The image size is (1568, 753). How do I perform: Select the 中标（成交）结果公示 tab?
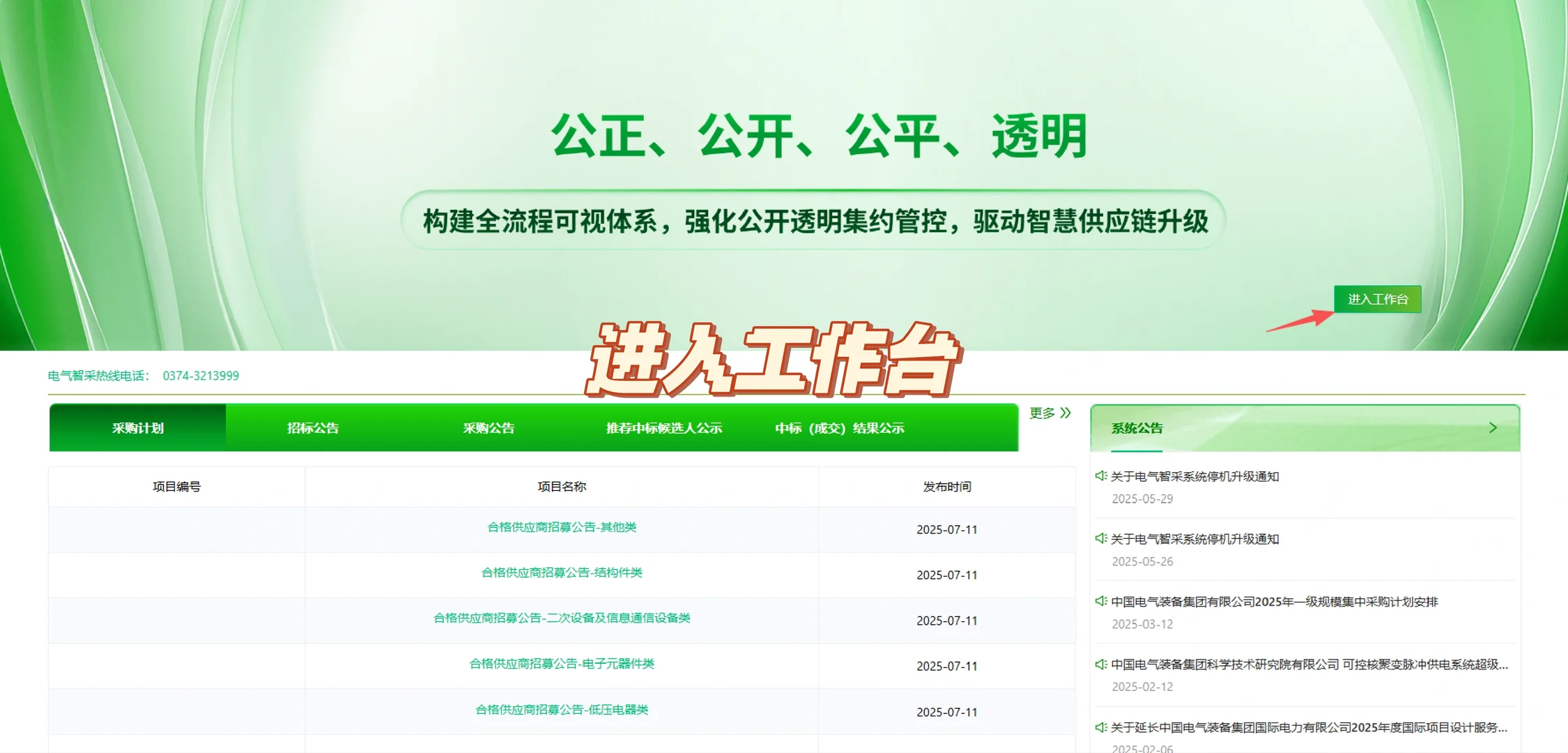click(x=840, y=427)
